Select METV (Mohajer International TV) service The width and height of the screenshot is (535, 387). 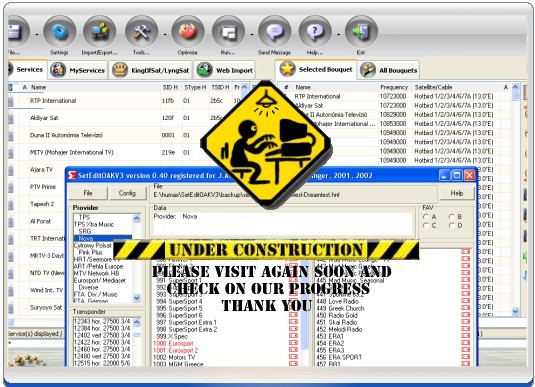71,152
